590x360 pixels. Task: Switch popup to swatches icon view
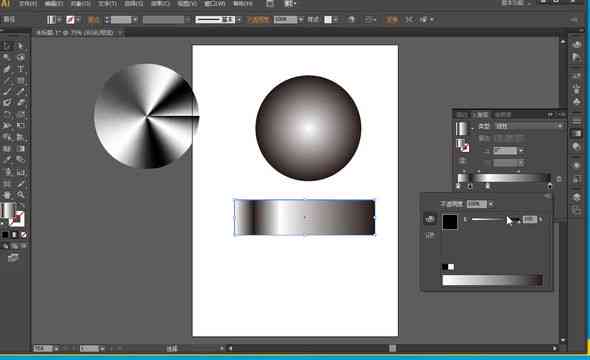(430, 236)
